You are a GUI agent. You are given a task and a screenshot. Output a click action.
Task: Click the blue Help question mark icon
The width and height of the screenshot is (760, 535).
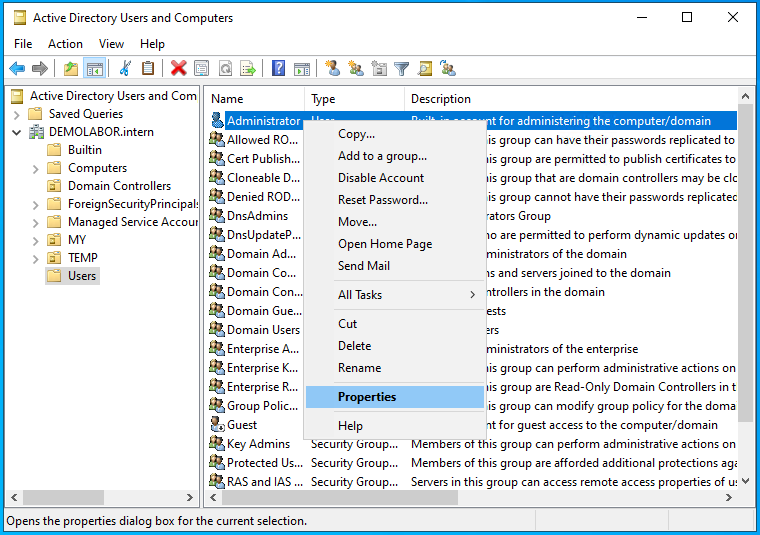[x=279, y=68]
